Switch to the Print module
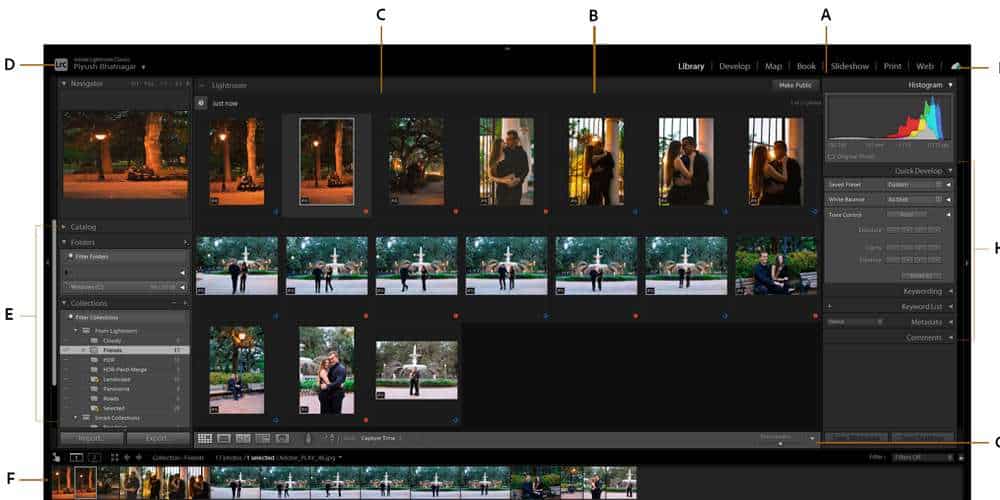 892,66
